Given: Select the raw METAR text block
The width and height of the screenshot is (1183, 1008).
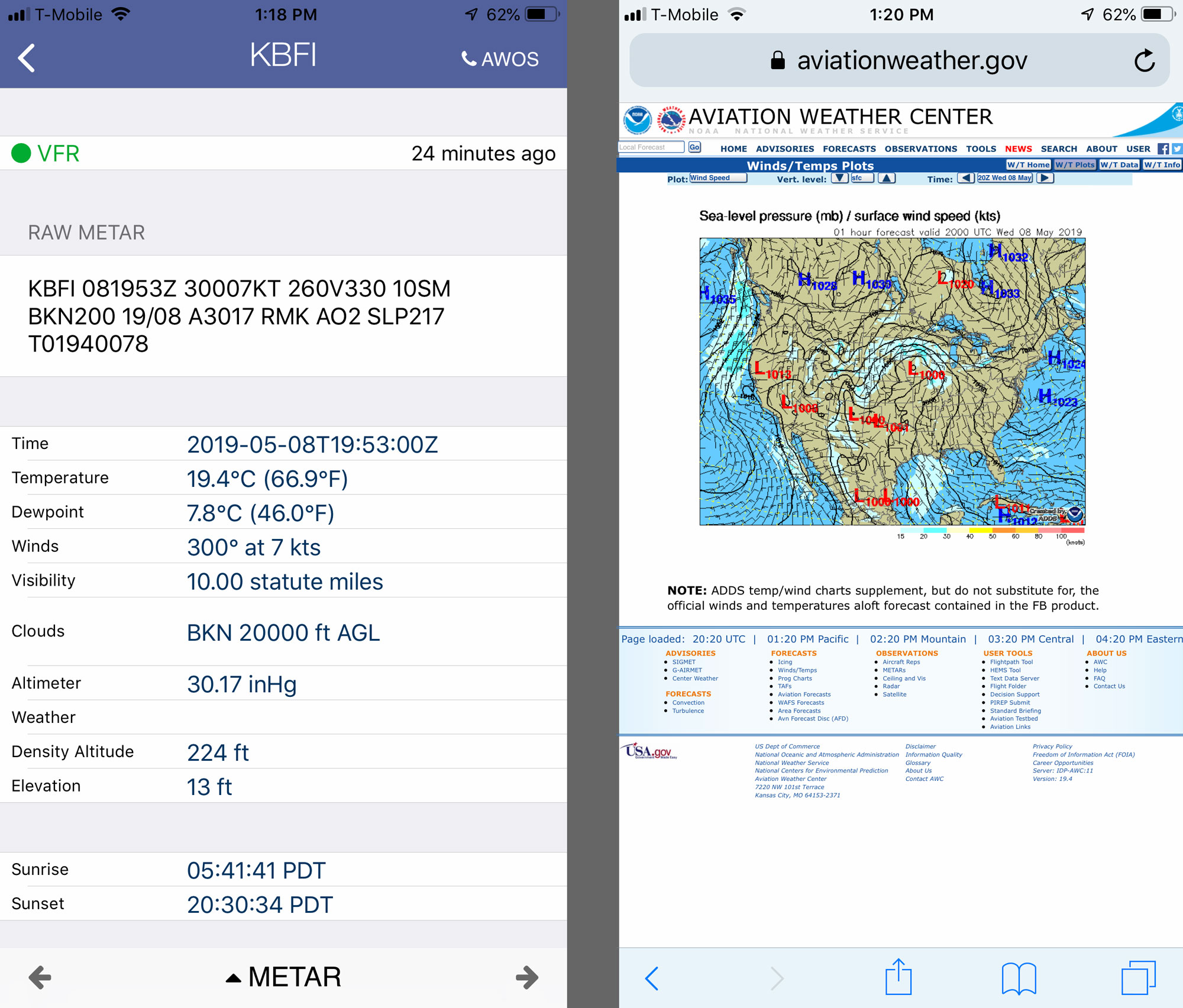Looking at the screenshot, I should pos(239,316).
